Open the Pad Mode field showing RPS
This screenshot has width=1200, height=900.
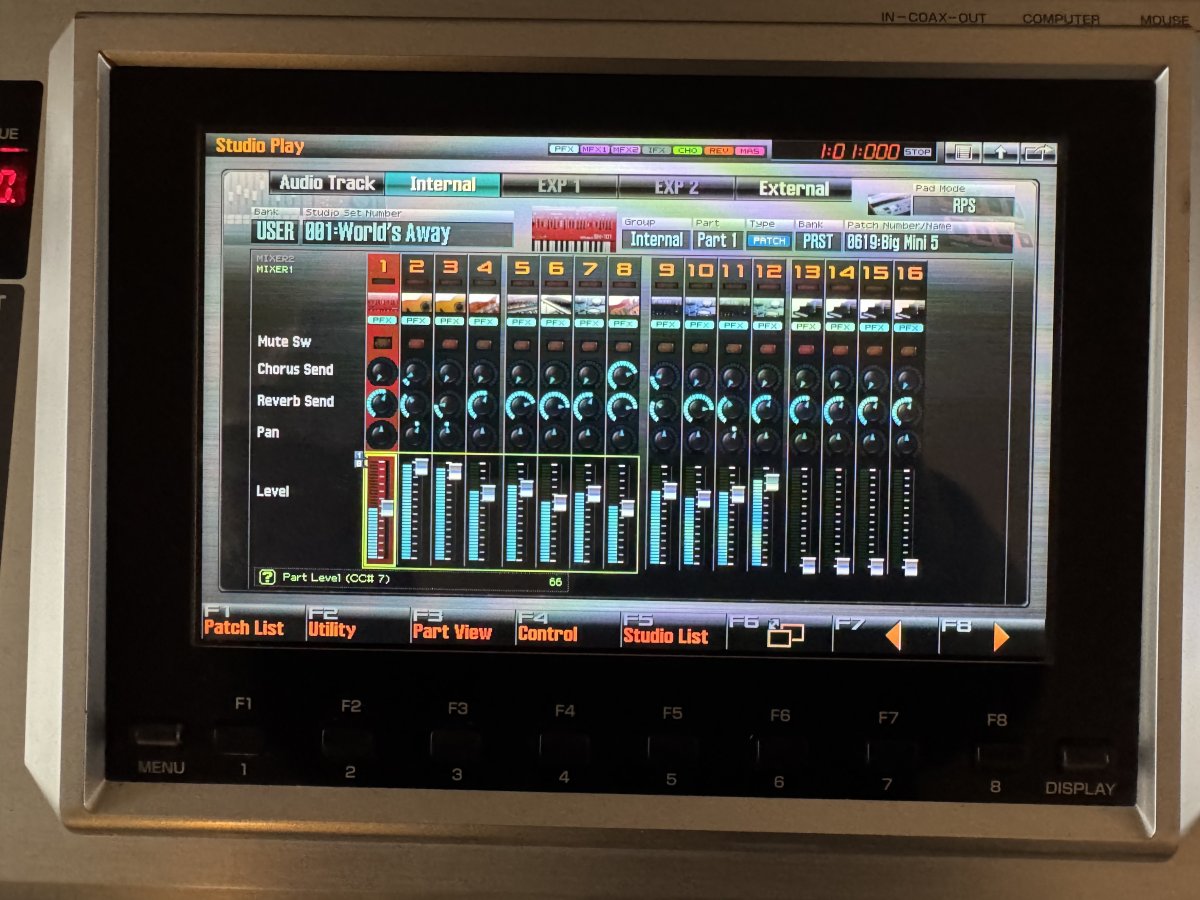point(963,206)
